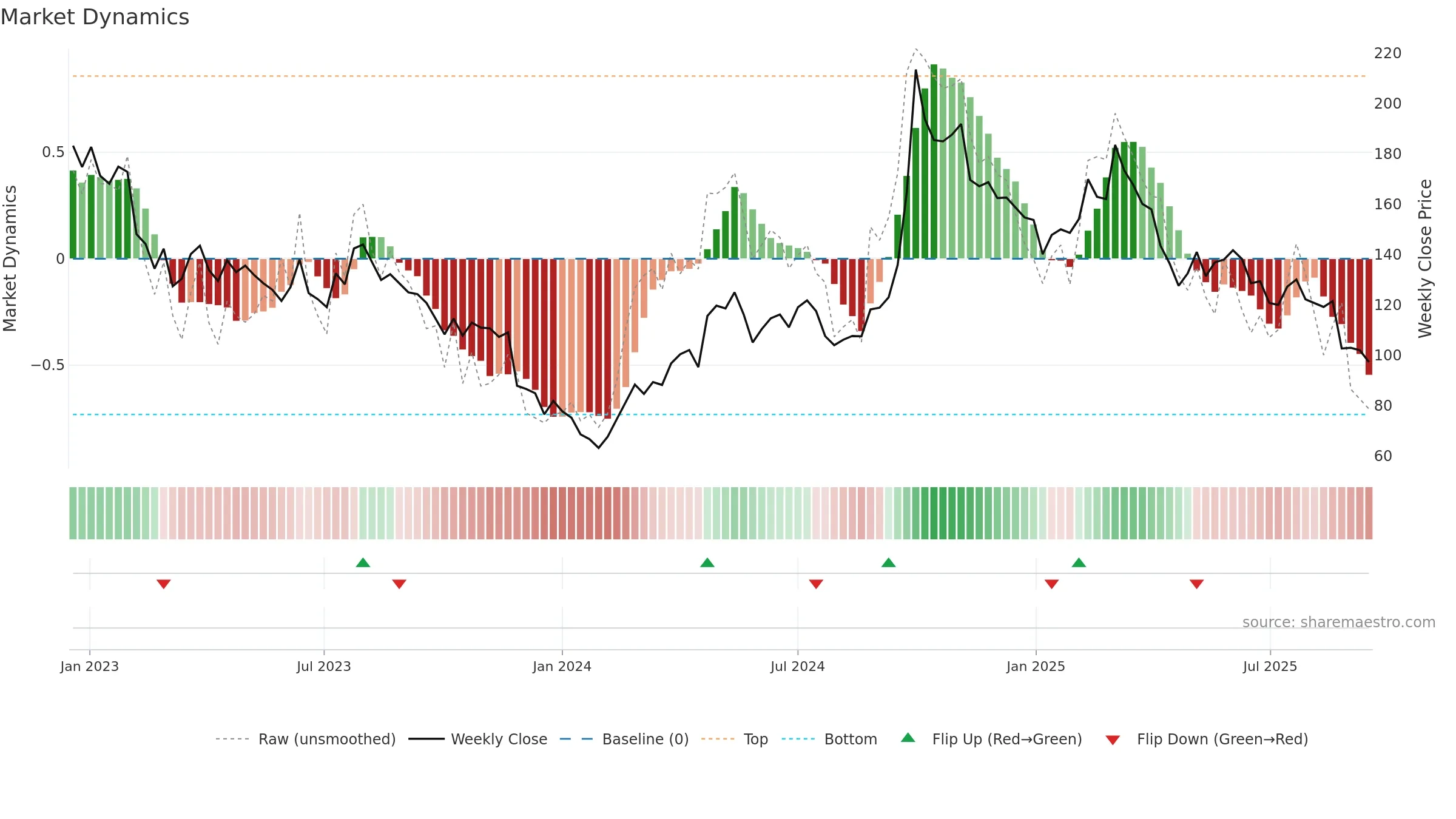Click the 80 price axis tick label
Screen dimensions: 1456x819
pos(1383,406)
